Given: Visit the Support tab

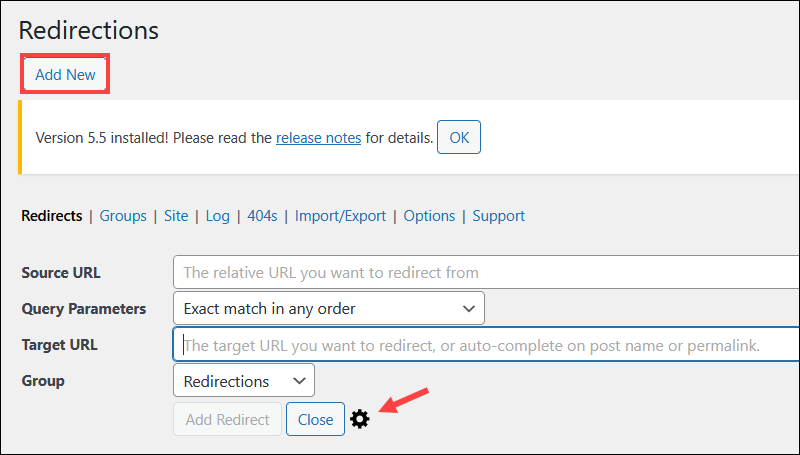Looking at the screenshot, I should click(x=499, y=216).
